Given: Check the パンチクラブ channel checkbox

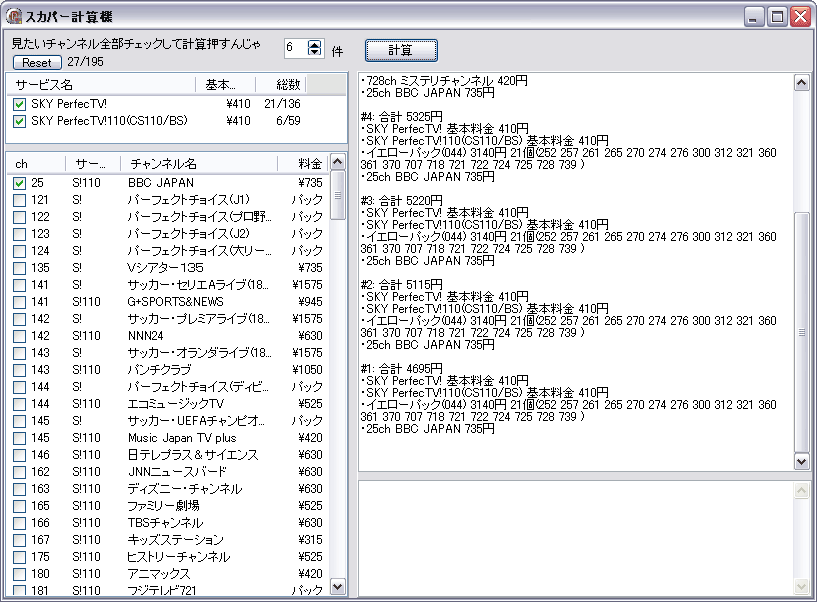Looking at the screenshot, I should (19, 370).
